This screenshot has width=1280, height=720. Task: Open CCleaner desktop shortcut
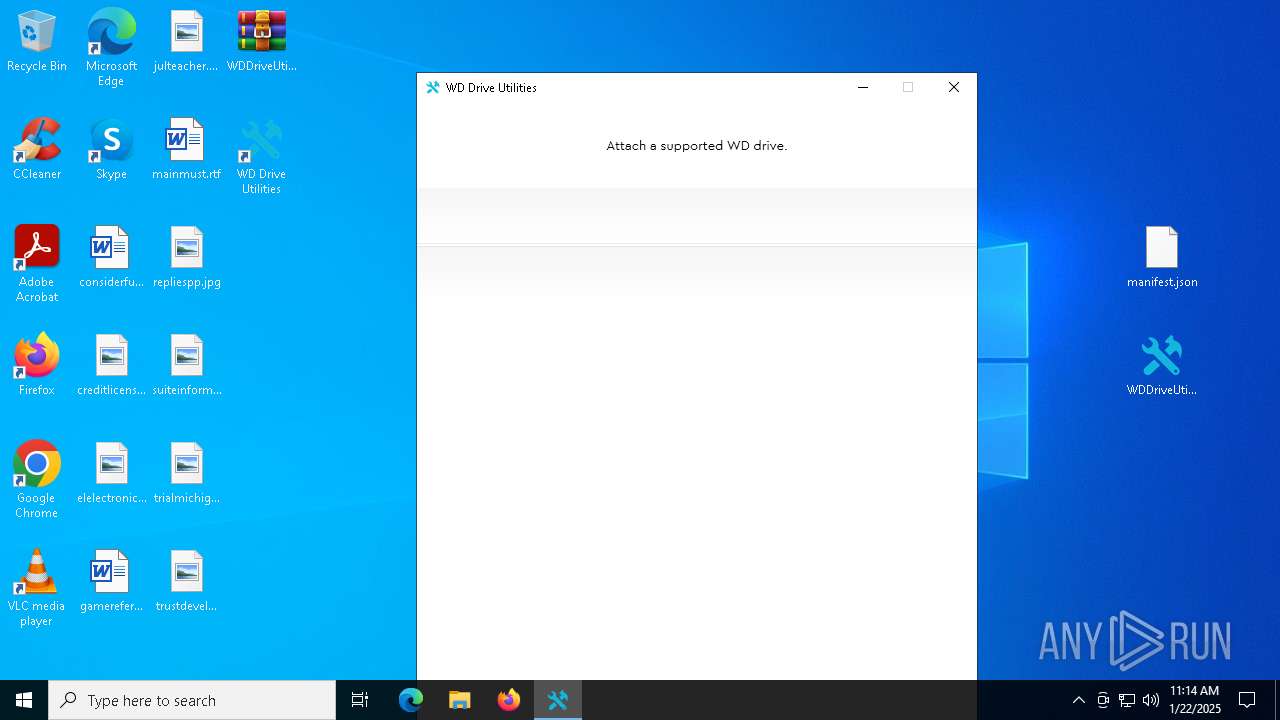[x=37, y=150]
